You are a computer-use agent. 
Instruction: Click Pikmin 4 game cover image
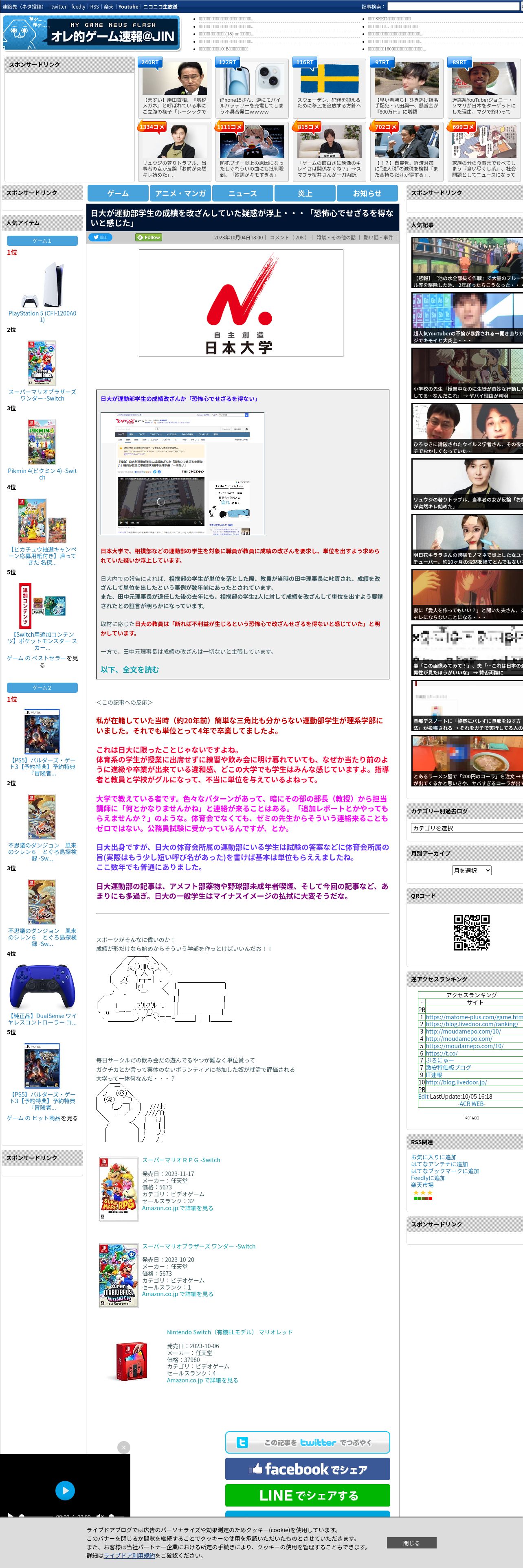tap(42, 442)
